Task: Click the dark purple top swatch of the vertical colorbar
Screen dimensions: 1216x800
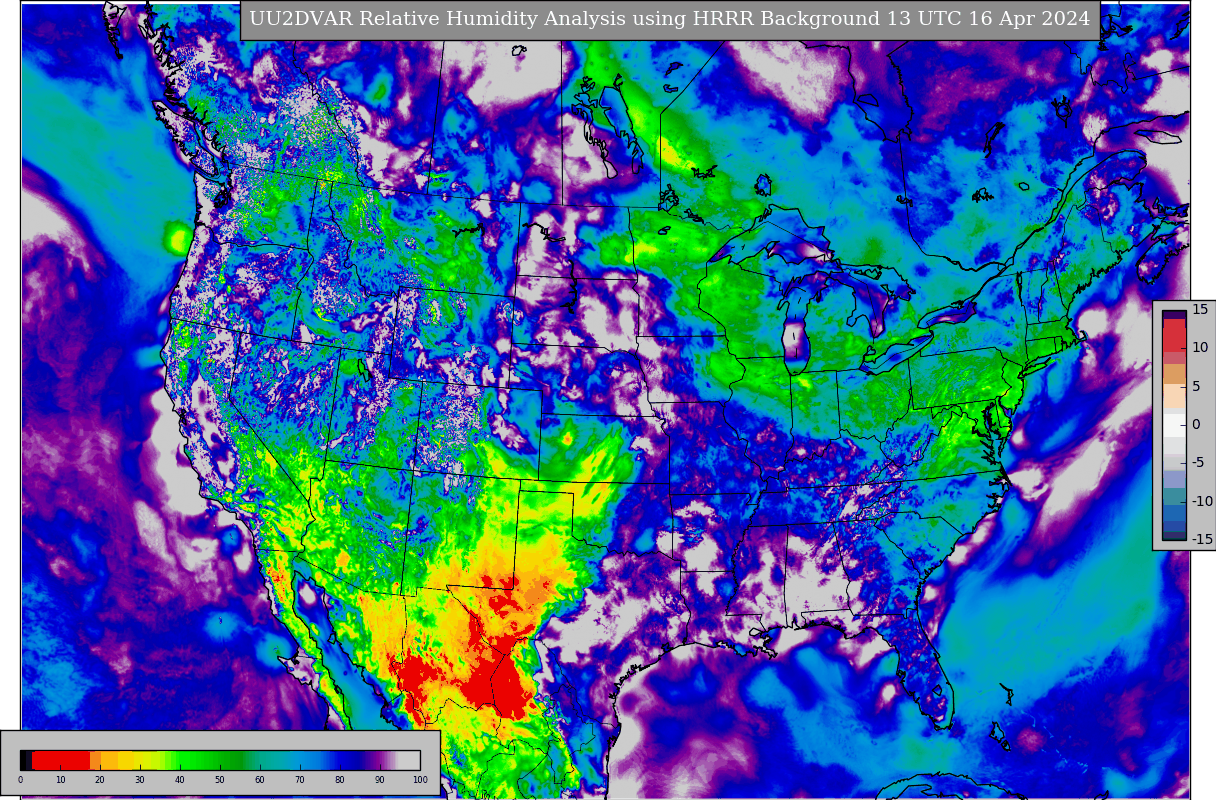Action: coord(1174,315)
